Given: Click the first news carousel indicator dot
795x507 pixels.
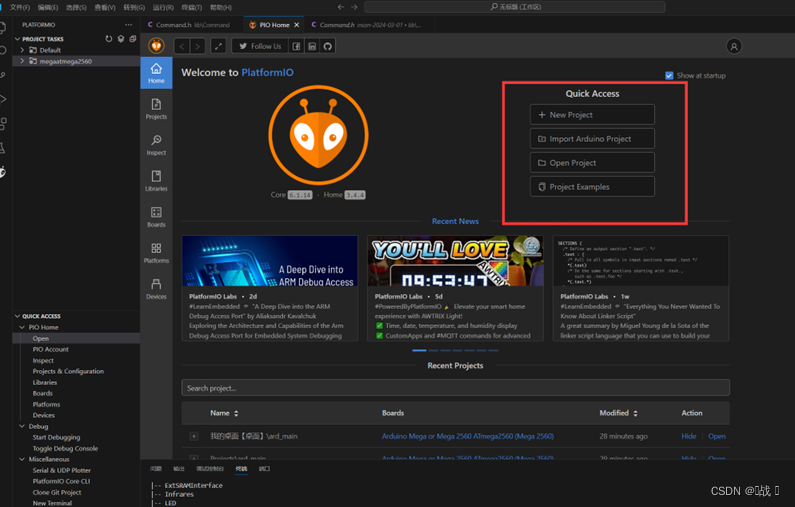Looking at the screenshot, I should click(419, 350).
